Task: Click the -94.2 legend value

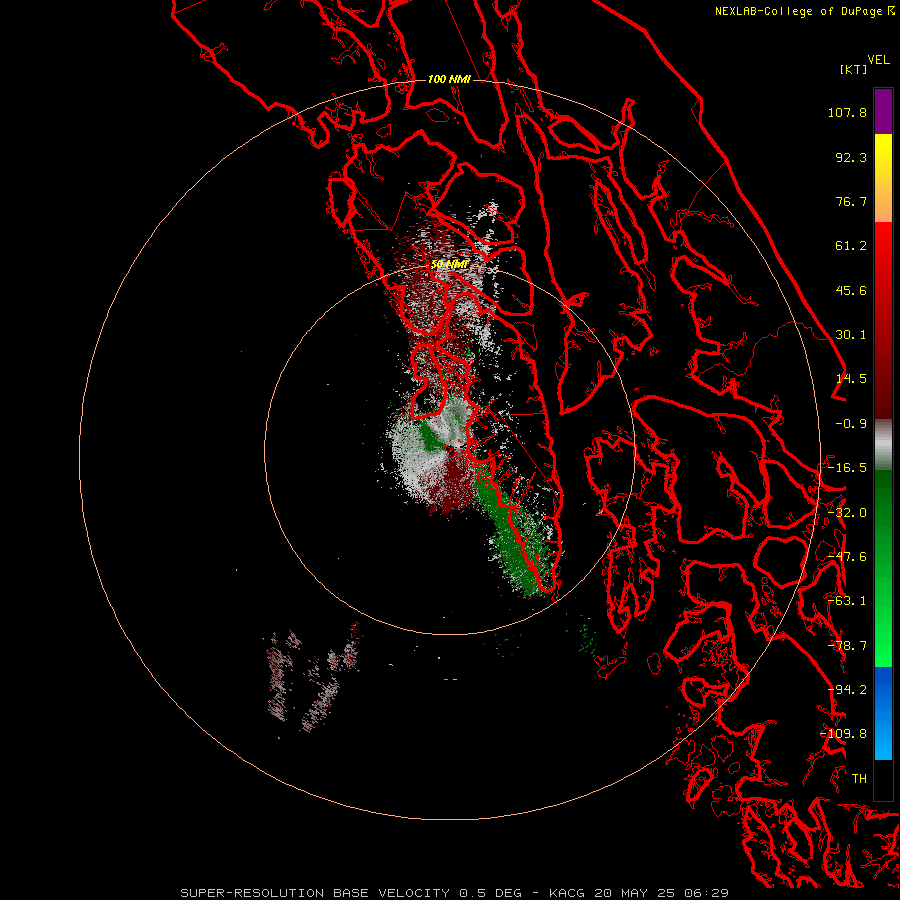Action: 847,690
